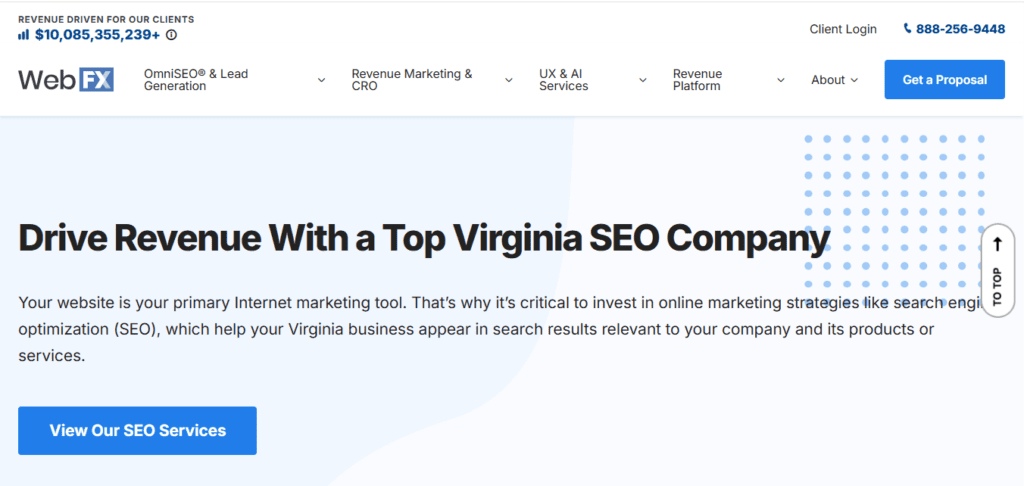Click the info icon beside revenue total
Image resolution: width=1024 pixels, height=486 pixels.
[171, 35]
